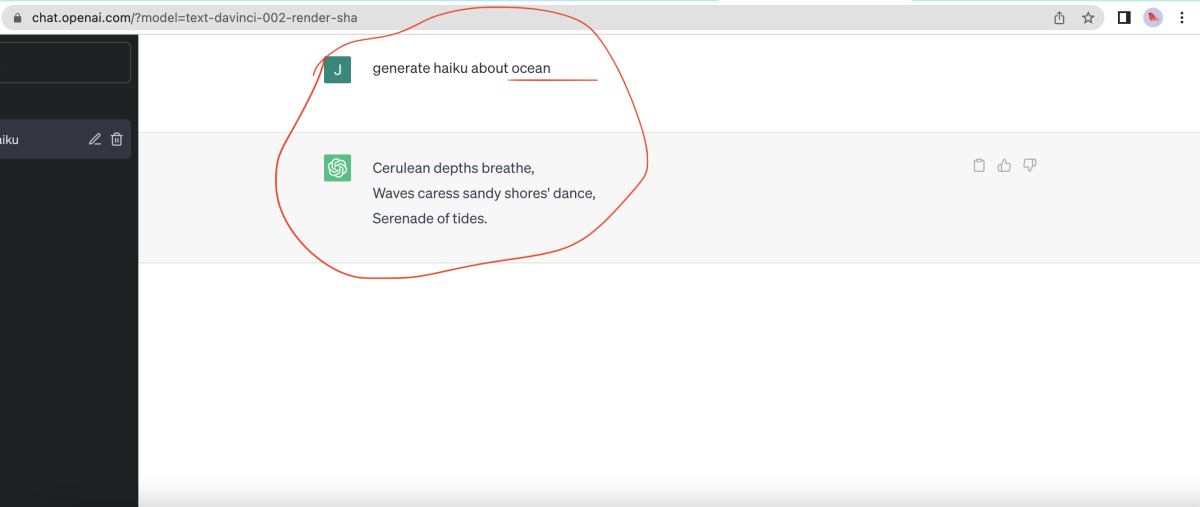The width and height of the screenshot is (1200, 507).
Task: Open the Chrome three-dot menu
Action: point(1182,18)
